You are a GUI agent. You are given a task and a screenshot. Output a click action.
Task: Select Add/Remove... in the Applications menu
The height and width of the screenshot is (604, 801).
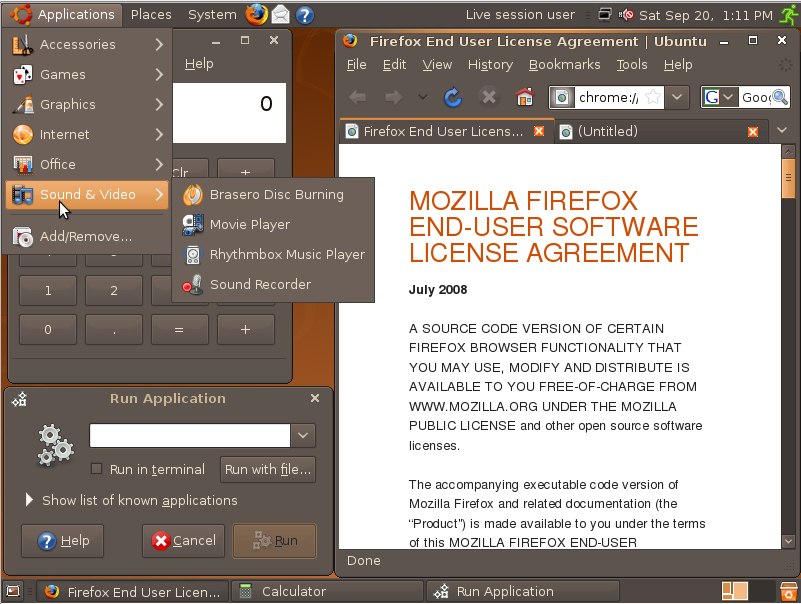point(87,237)
